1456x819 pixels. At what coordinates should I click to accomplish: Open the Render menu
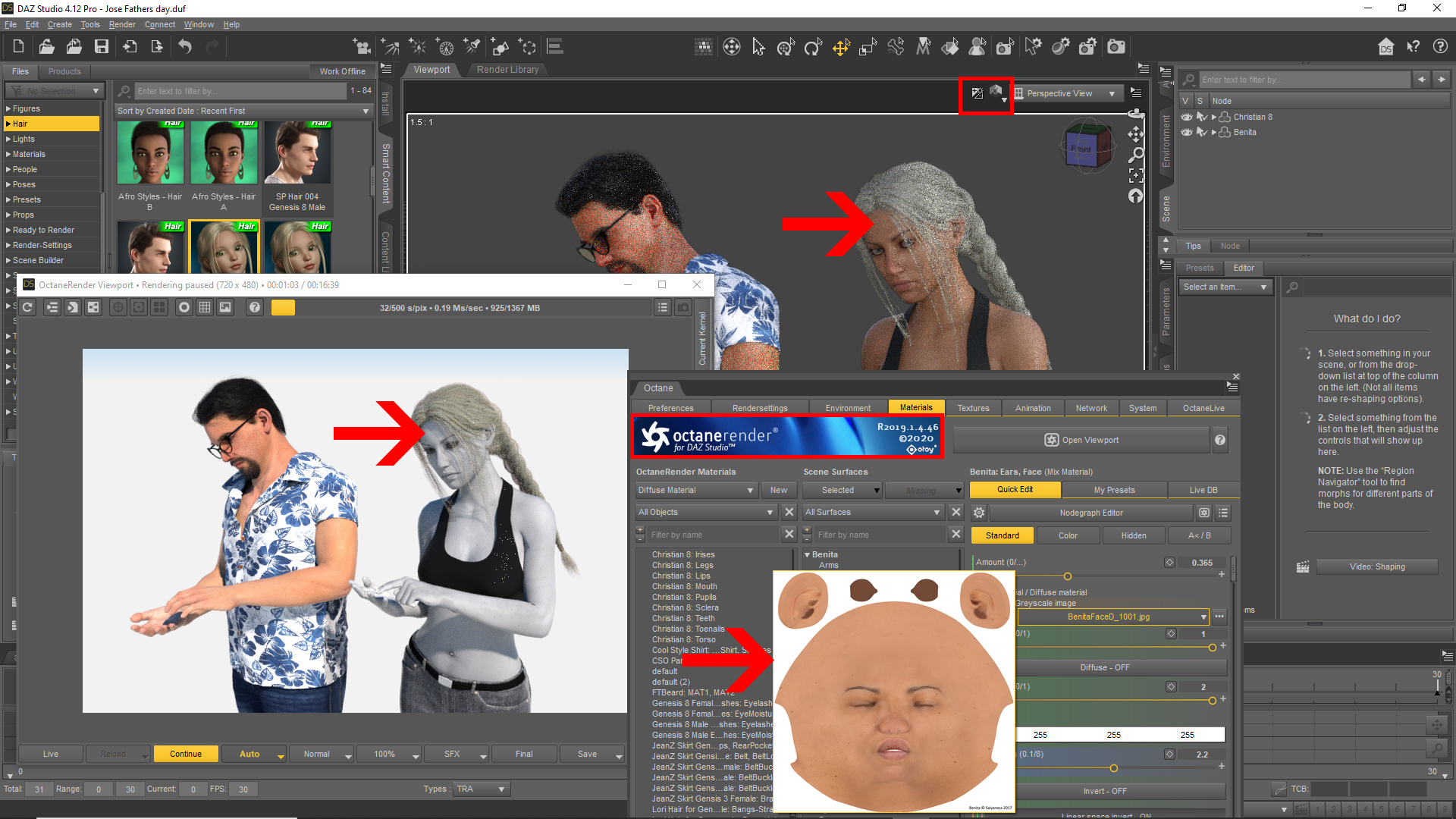[x=121, y=24]
